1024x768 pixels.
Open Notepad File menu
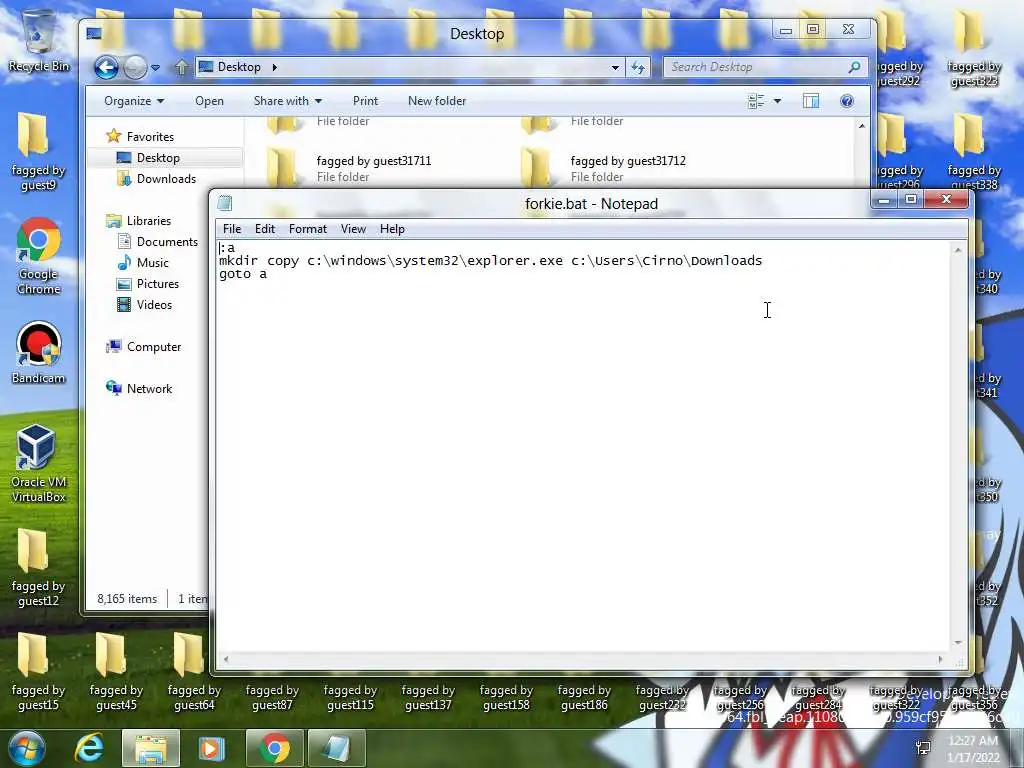coord(232,229)
